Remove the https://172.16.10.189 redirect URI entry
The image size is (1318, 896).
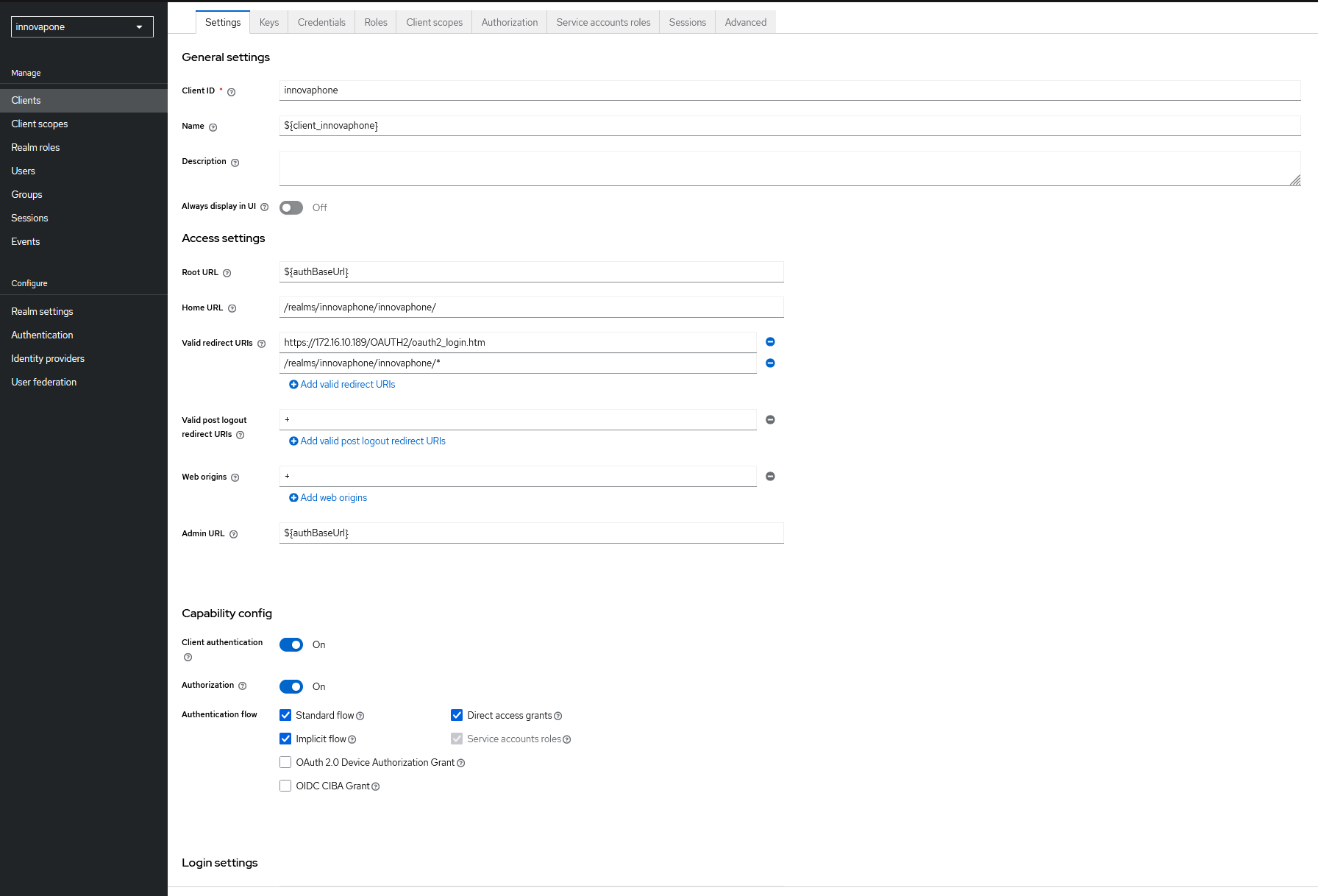(x=770, y=342)
